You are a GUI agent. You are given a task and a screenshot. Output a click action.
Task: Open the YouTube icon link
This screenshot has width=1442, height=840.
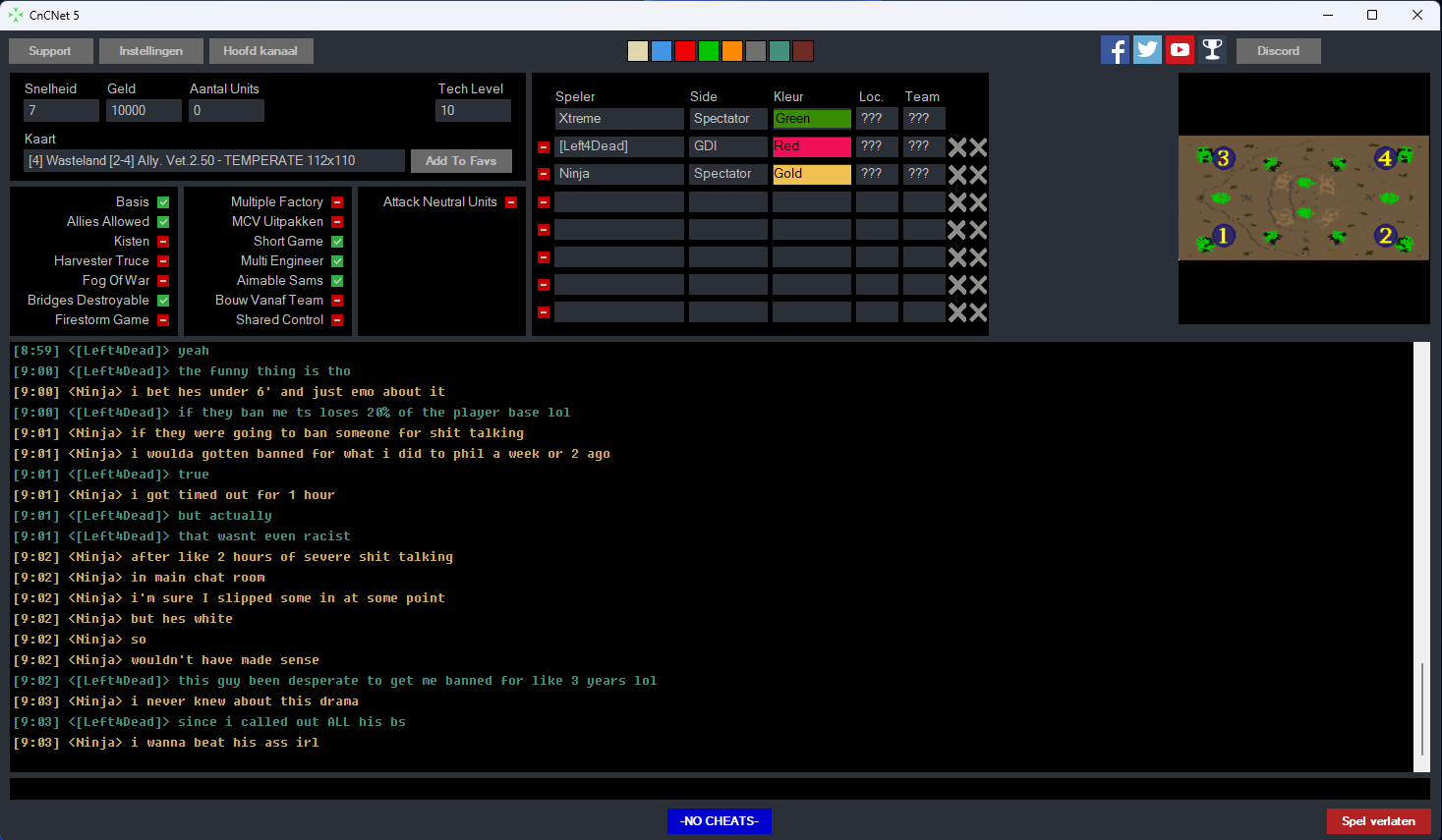1180,50
